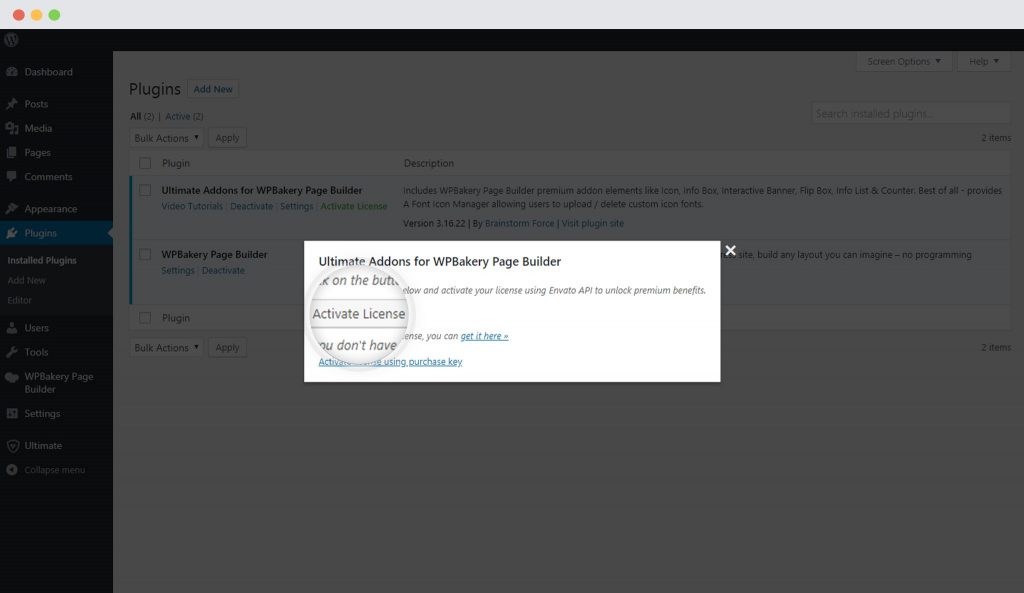This screenshot has width=1024, height=593.
Task: Click the green Activate License row link
Action: click(x=353, y=206)
